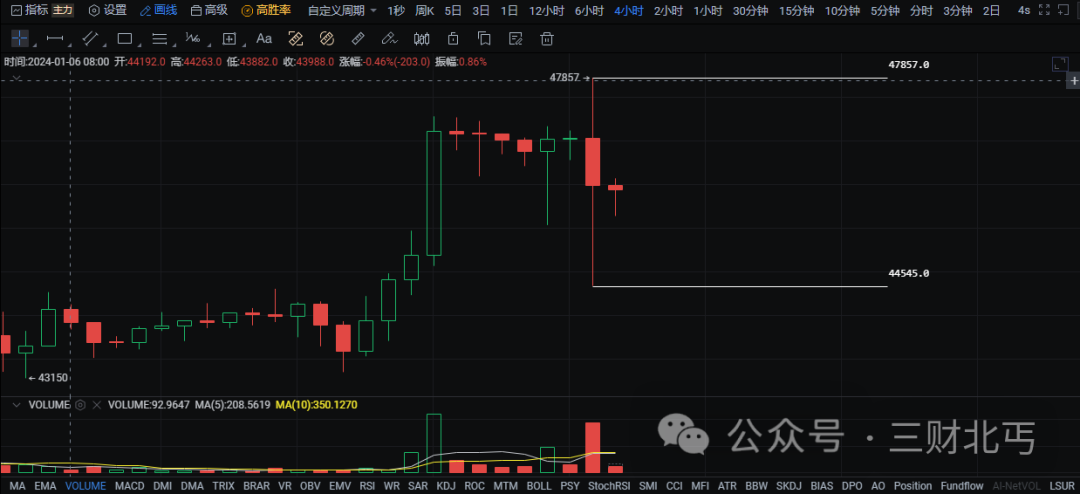Maximize the chart with the fullscreen icon
Viewport: 1080px width, 494px height.
[1060, 65]
